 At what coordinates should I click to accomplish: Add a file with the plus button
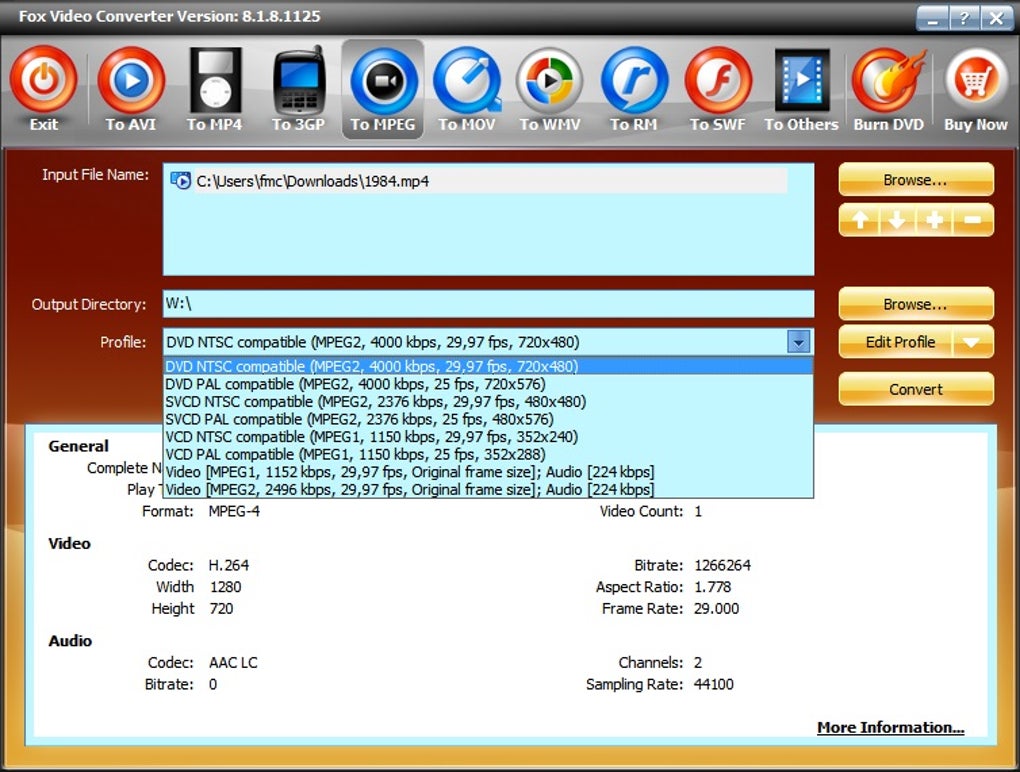[x=934, y=220]
